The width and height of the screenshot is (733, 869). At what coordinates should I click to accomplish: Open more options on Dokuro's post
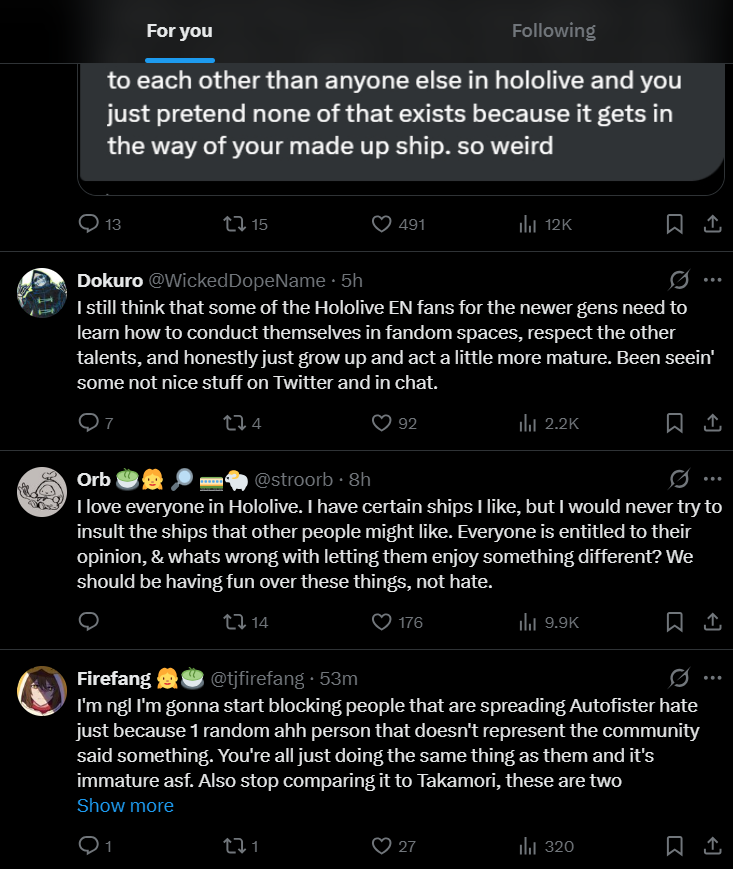coord(712,280)
